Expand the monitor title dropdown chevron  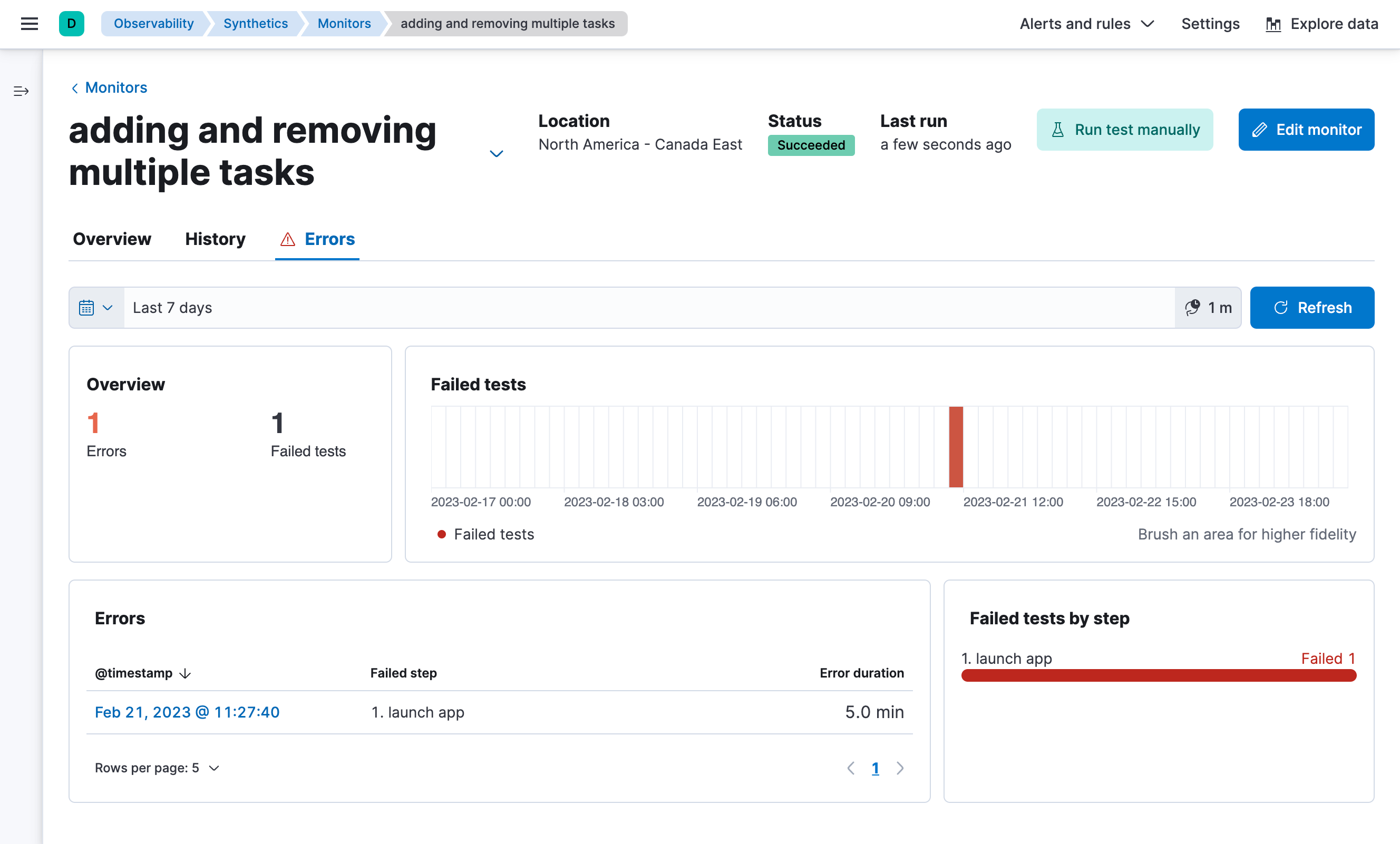point(496,153)
